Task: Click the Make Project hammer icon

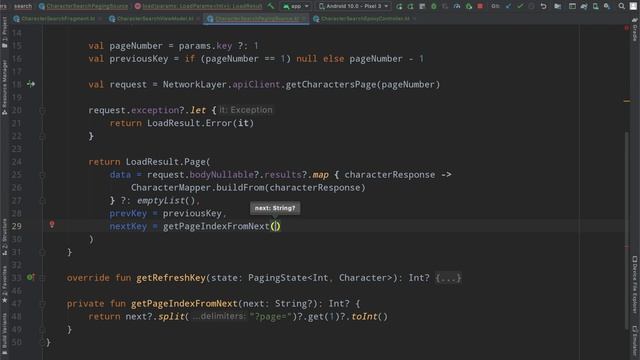Action: (x=271, y=6)
